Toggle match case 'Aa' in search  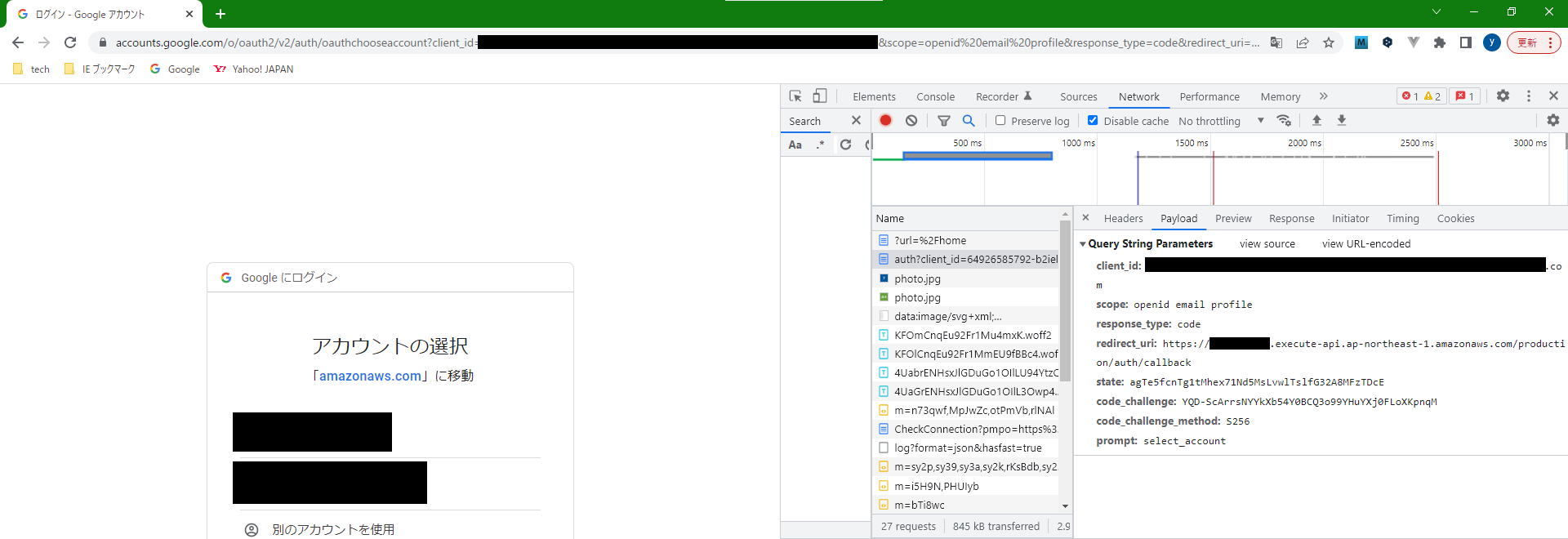pos(795,145)
